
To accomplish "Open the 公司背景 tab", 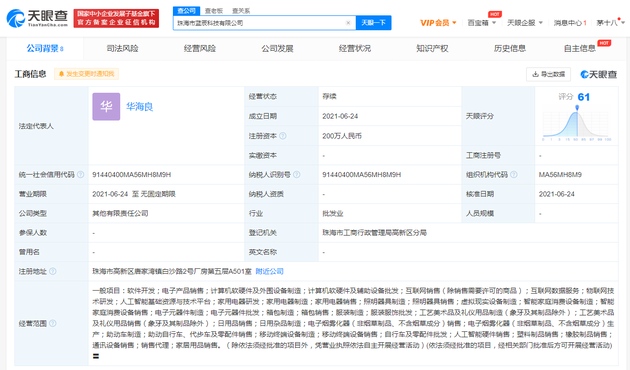I will [x=45, y=49].
